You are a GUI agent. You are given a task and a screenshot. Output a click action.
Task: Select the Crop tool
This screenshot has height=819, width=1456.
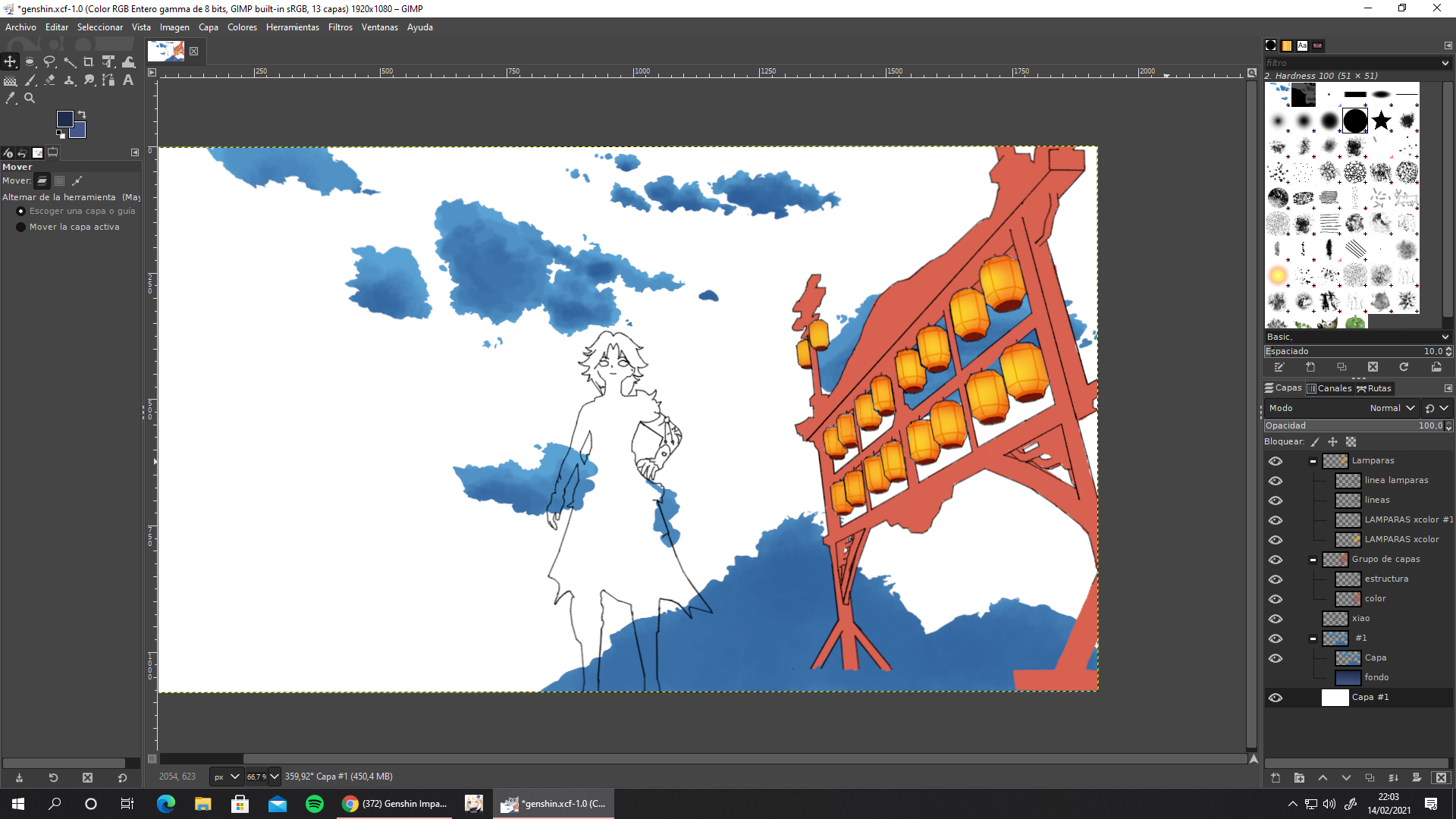[x=89, y=62]
